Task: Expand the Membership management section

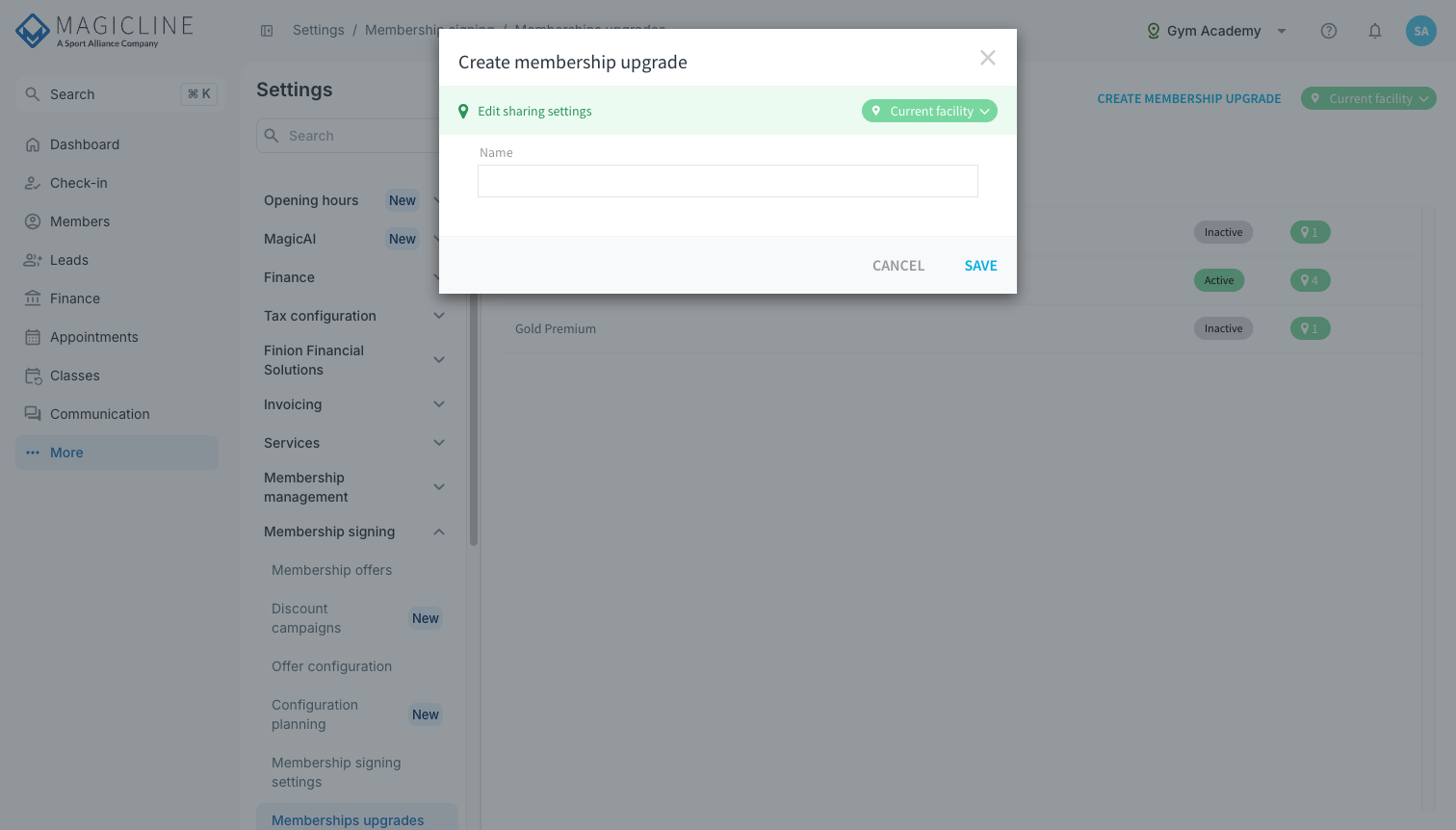Action: 354,487
